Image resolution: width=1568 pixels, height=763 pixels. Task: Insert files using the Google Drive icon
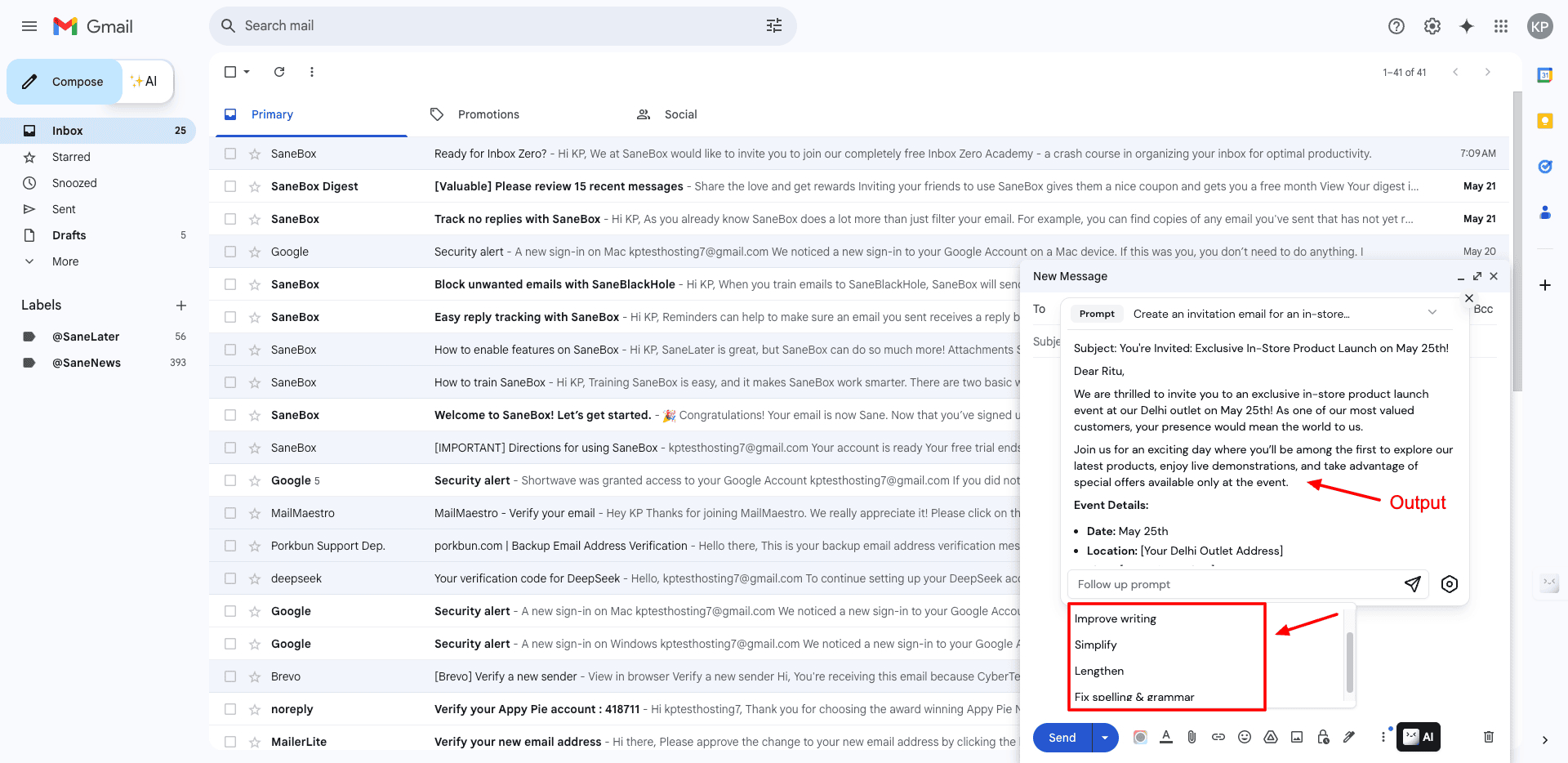click(x=1270, y=737)
